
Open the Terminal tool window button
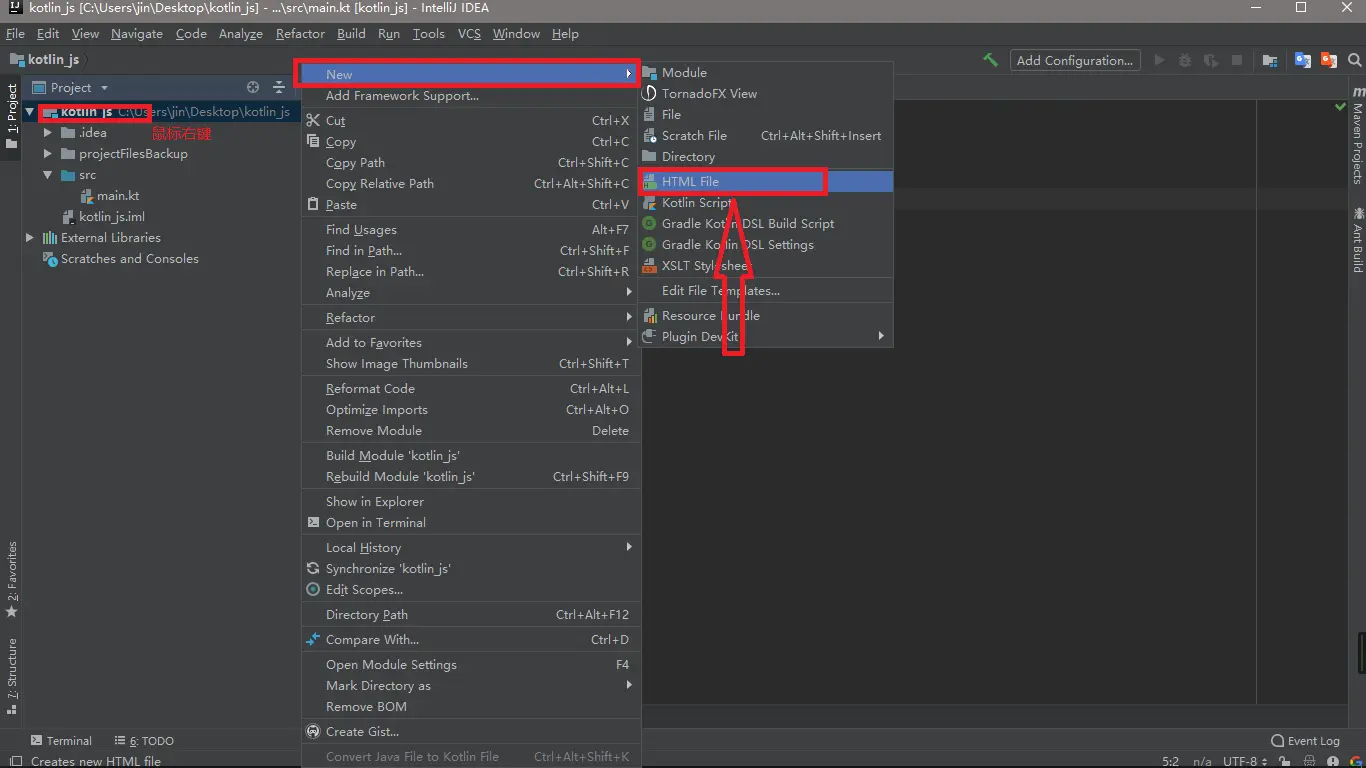tap(61, 741)
